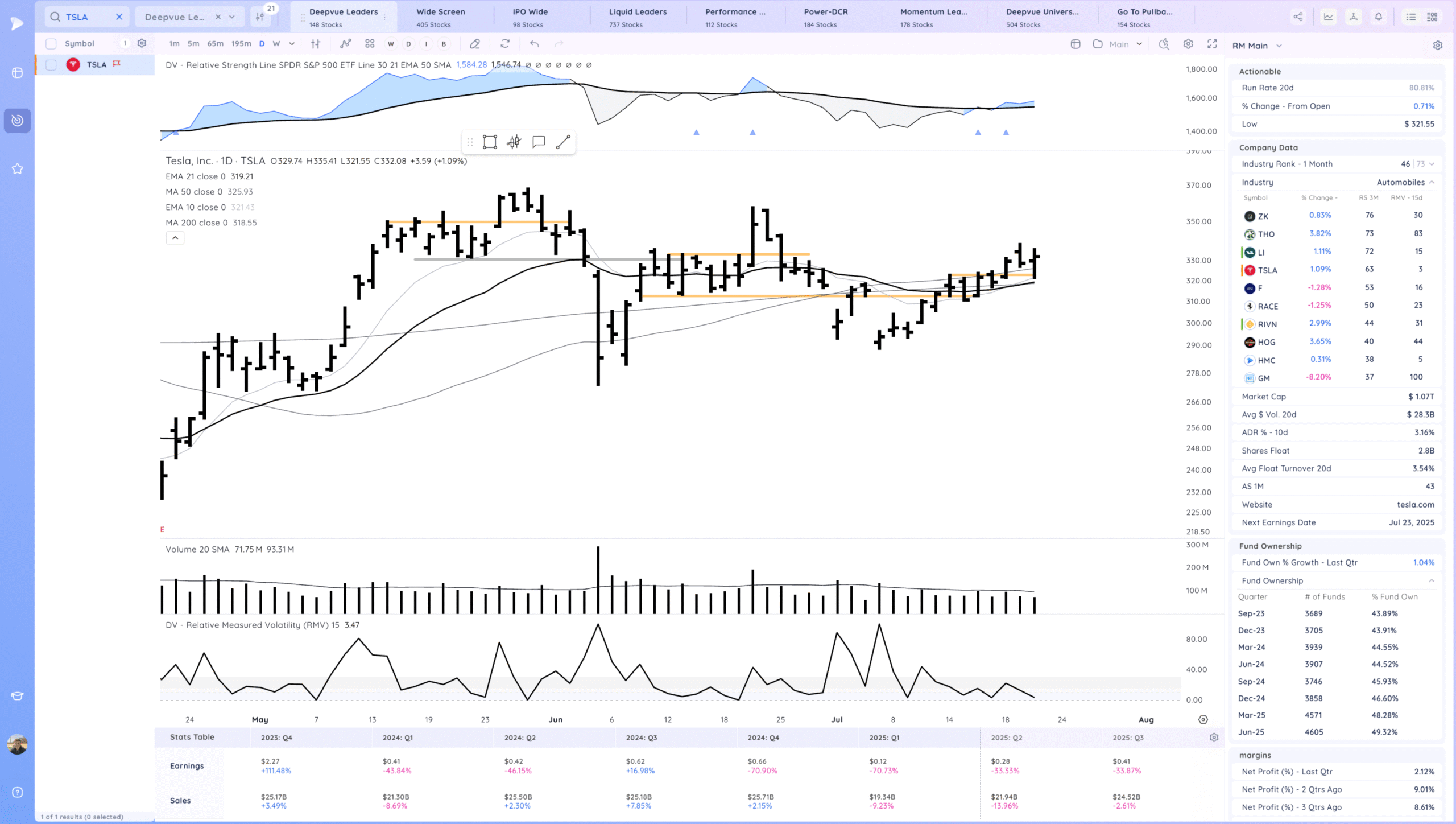Enter fullscreen chart mode
Image resolution: width=1456 pixels, height=824 pixels.
(1212, 44)
